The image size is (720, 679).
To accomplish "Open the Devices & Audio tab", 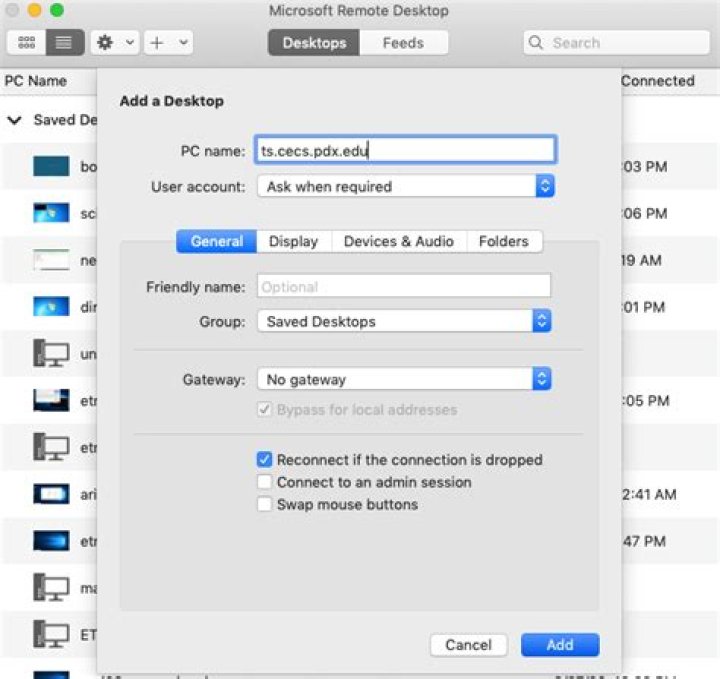I will (x=399, y=241).
